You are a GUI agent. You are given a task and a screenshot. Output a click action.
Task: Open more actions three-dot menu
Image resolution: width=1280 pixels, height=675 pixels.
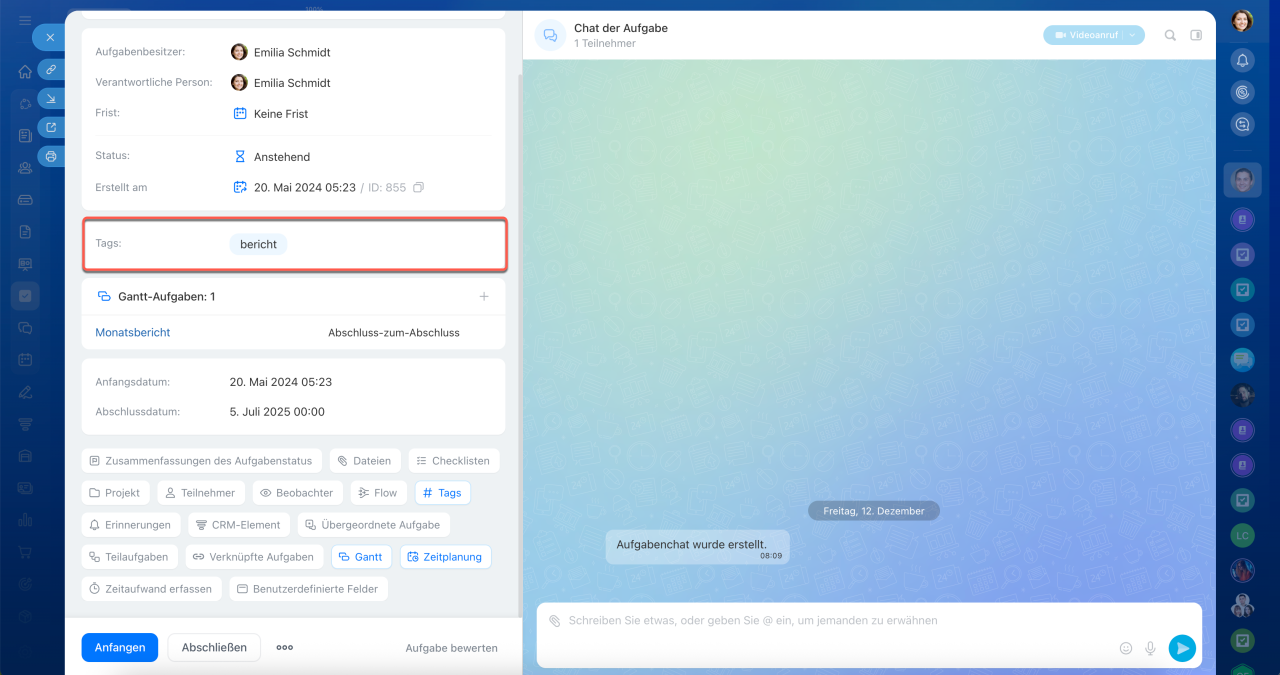click(x=285, y=648)
